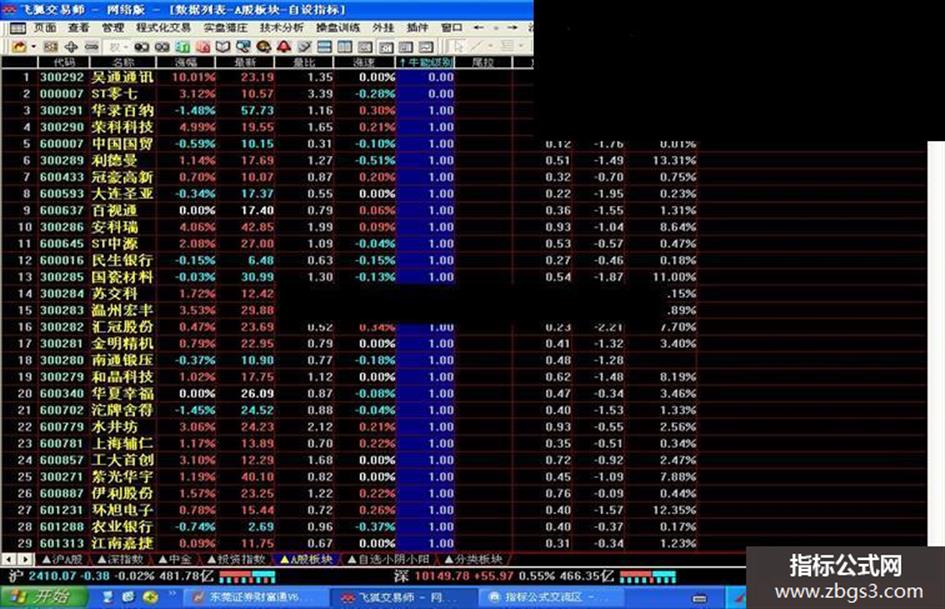
Task: Sort by the 量比 column header
Action: click(304, 62)
